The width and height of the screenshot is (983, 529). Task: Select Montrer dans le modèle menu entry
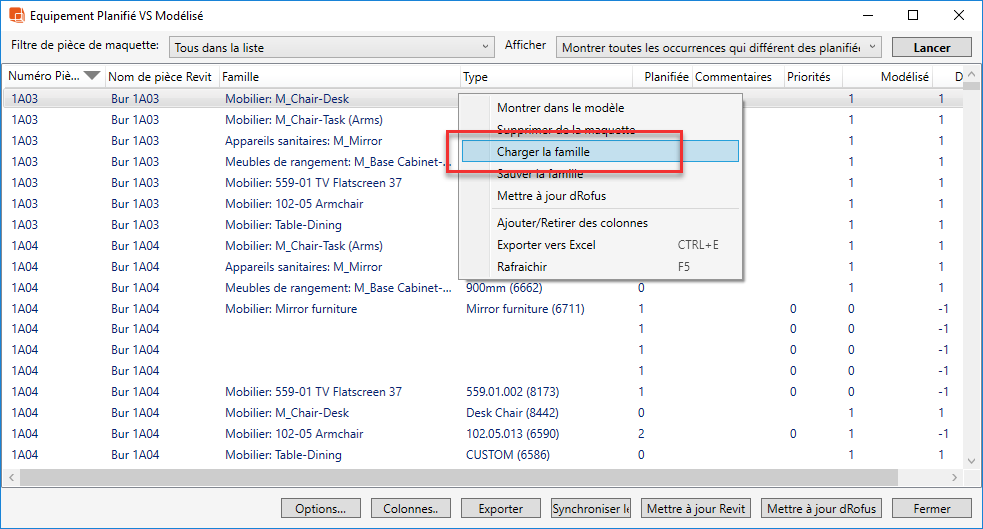[560, 108]
